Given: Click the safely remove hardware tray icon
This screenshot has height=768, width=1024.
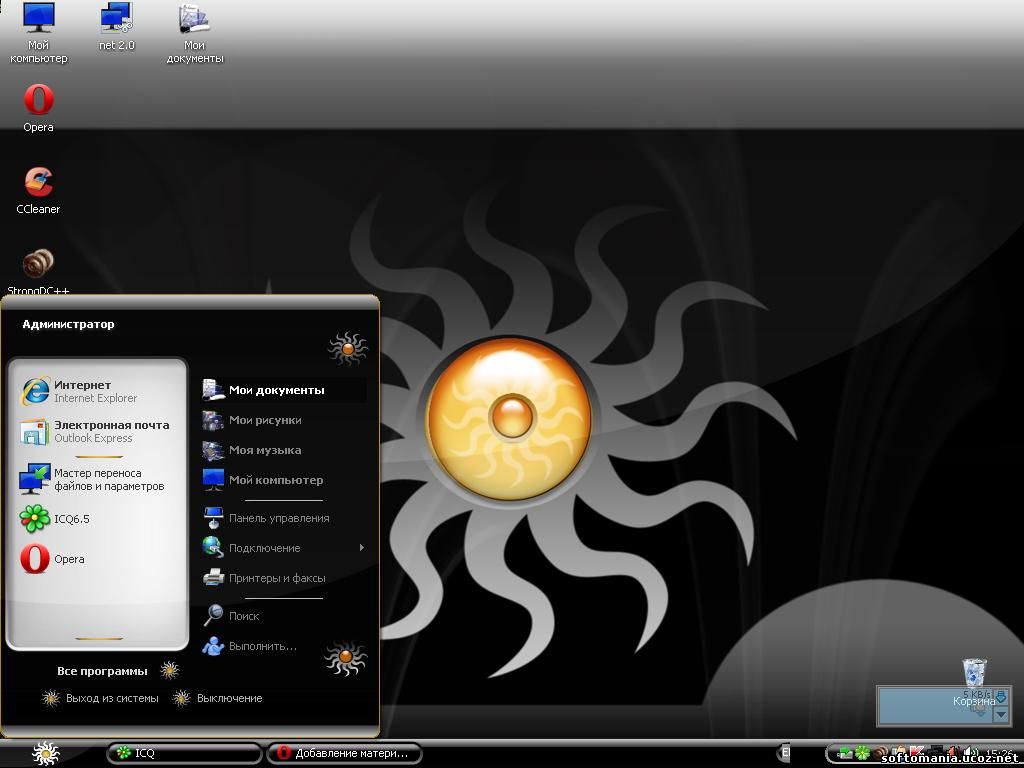Looking at the screenshot, I should point(845,753).
